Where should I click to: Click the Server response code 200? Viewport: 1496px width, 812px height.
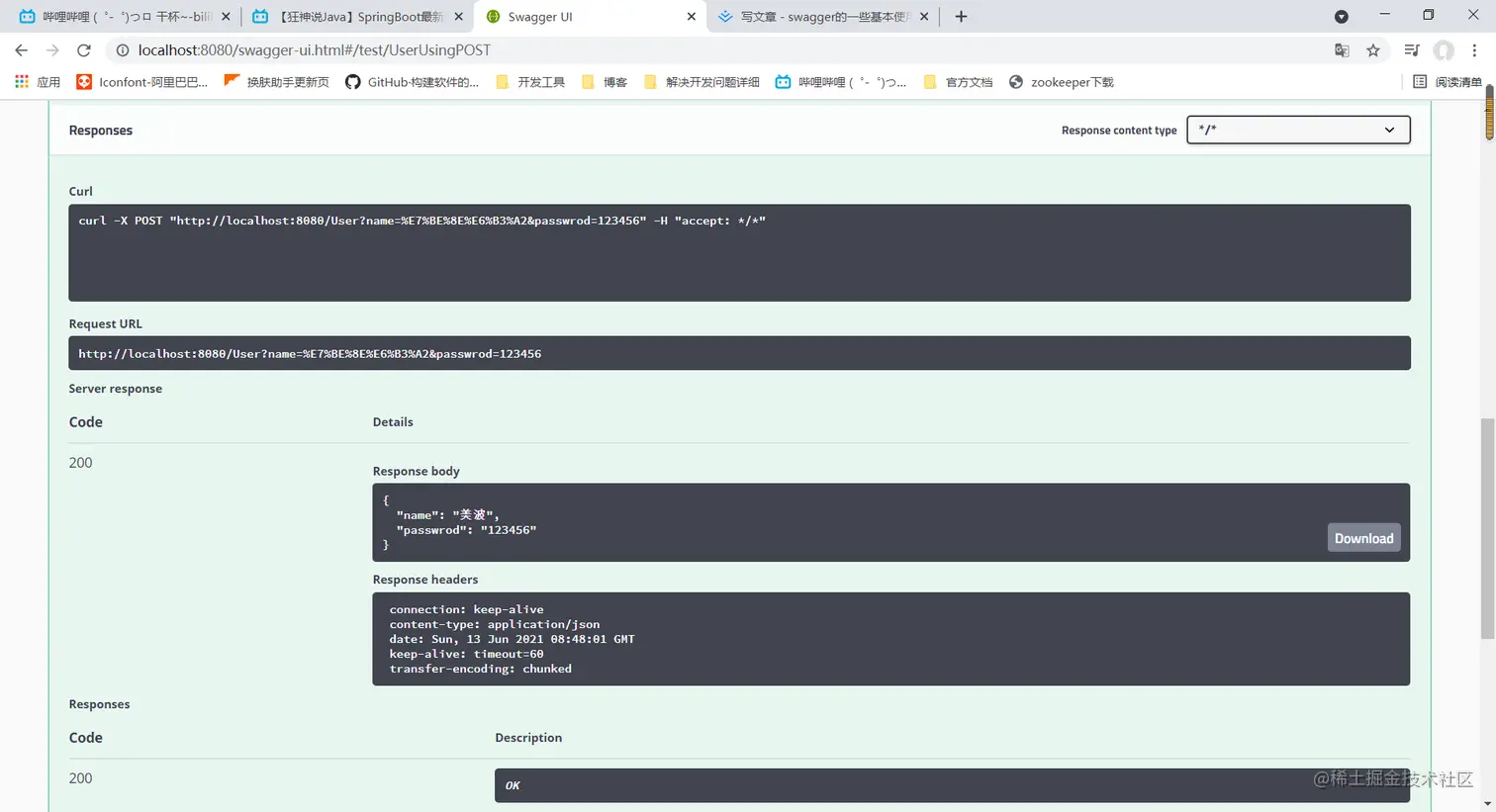click(x=80, y=463)
